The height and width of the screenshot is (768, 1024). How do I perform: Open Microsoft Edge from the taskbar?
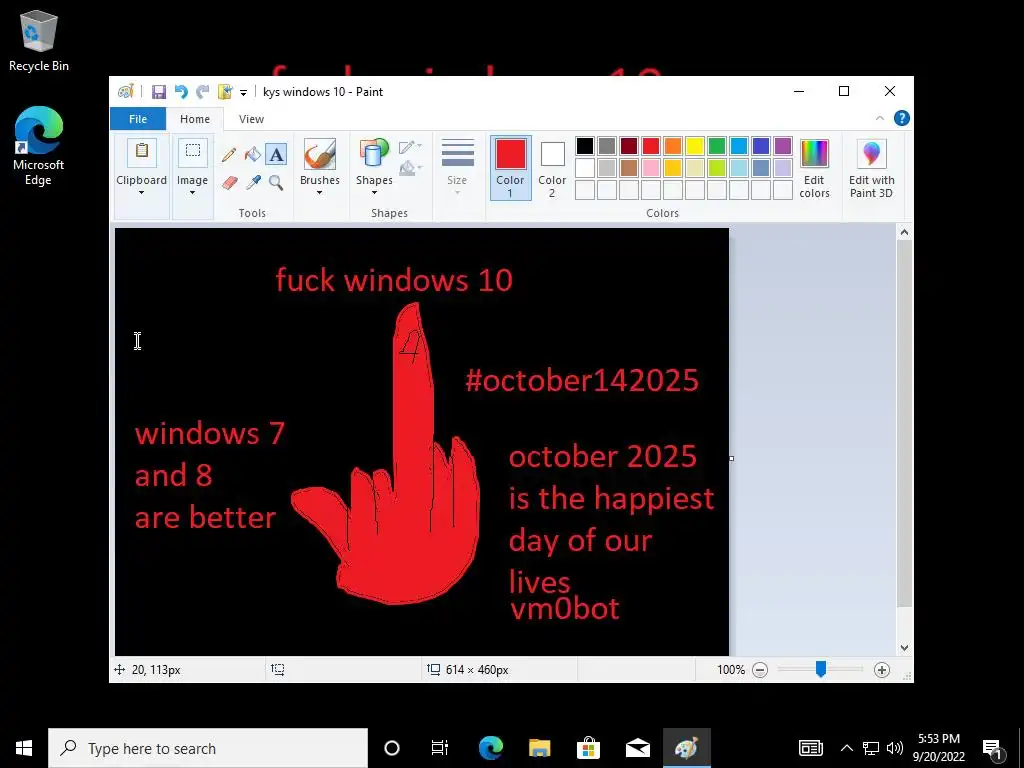coord(490,748)
